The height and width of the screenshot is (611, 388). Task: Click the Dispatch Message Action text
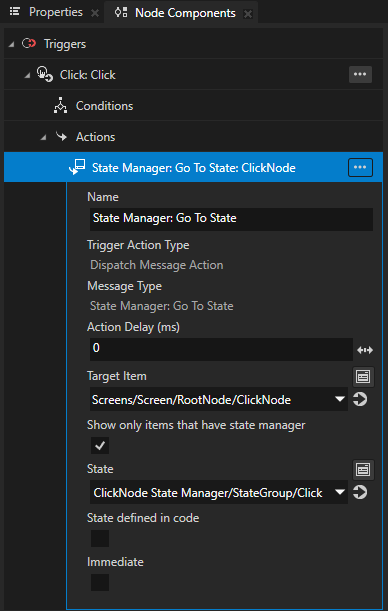(x=157, y=265)
